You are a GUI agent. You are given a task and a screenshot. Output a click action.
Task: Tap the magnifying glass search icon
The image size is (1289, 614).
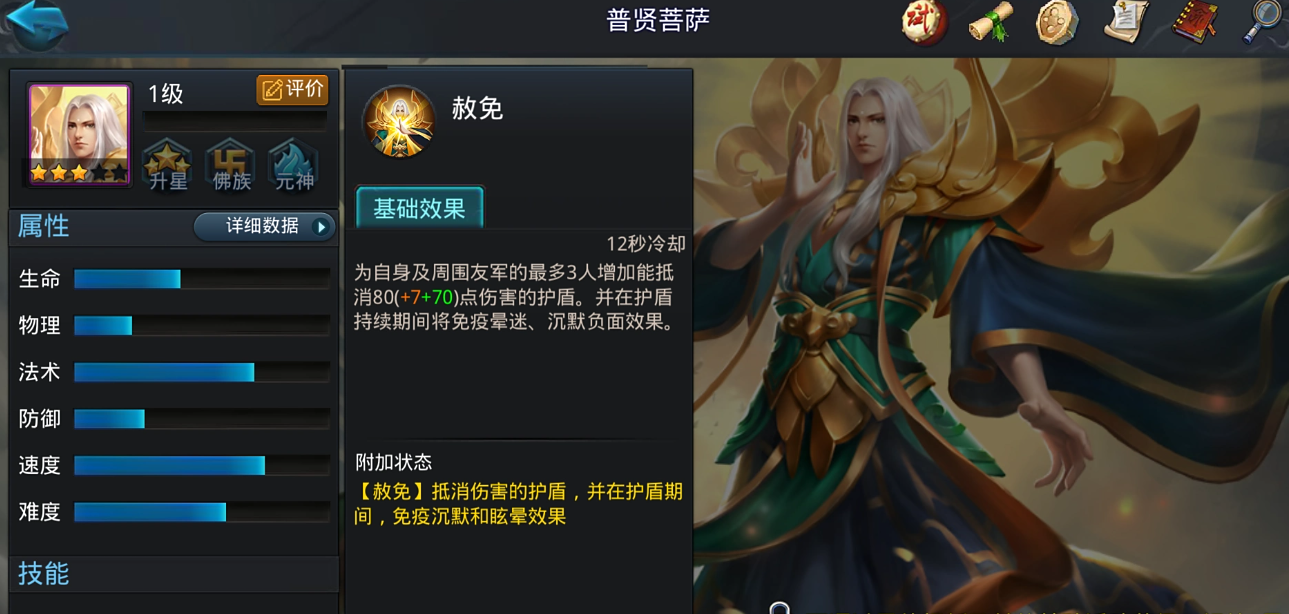tap(1262, 22)
